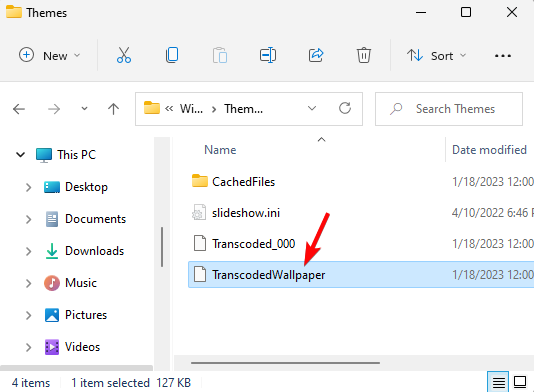
Task: Sort by the Name column header
Action: pos(220,150)
